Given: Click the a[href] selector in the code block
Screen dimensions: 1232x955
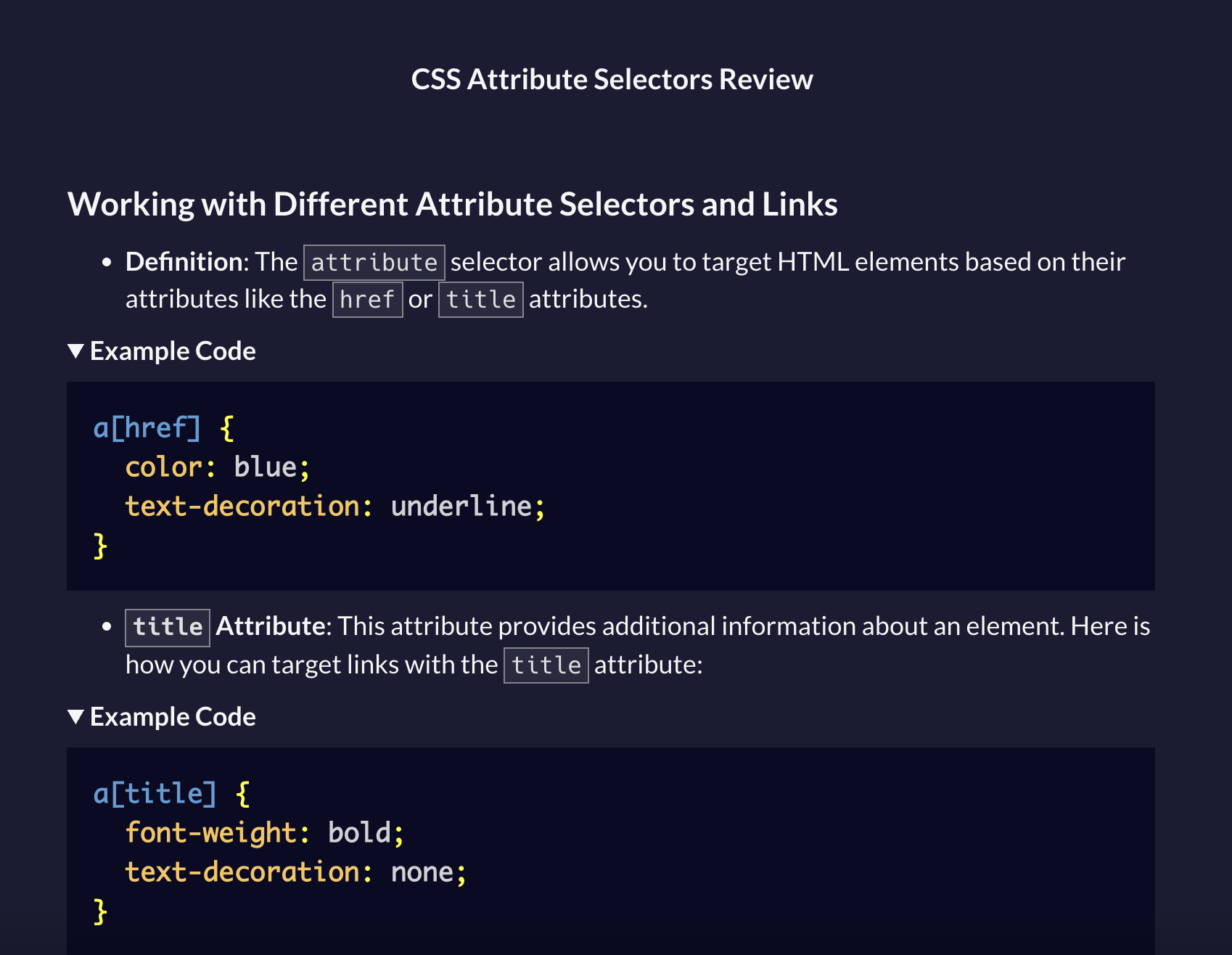Looking at the screenshot, I should 147,428.
